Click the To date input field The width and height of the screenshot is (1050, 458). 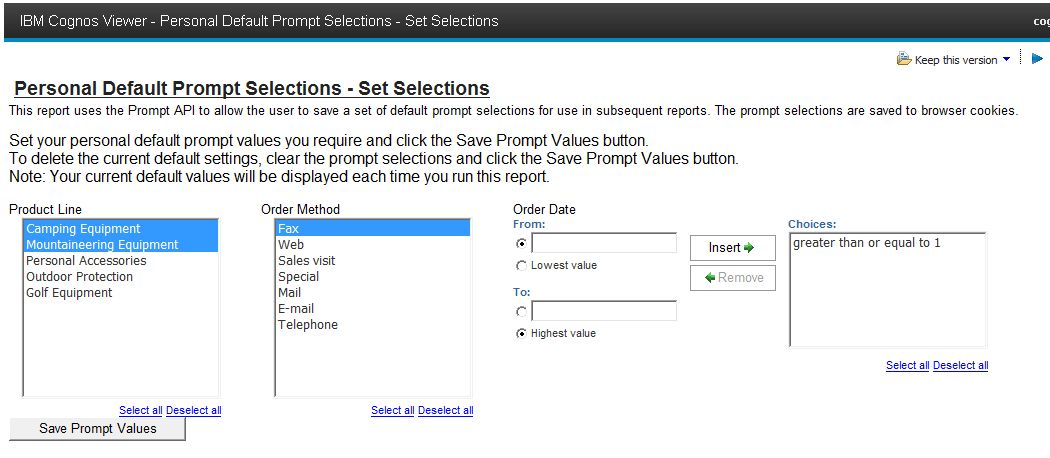tap(604, 311)
